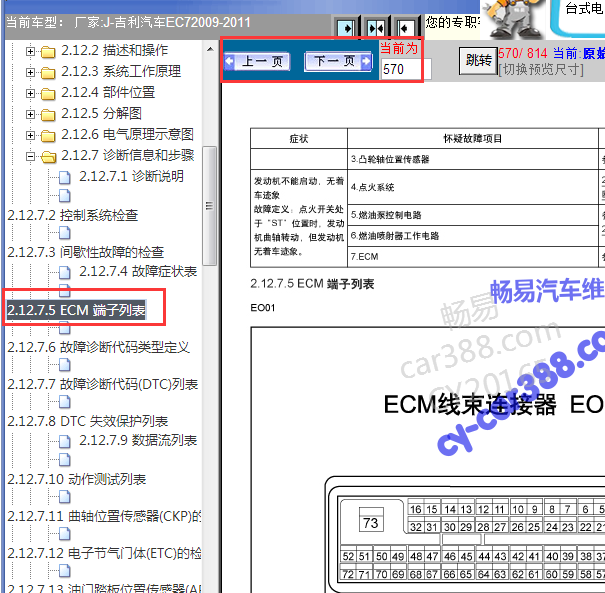Click the double-arrow panel toolbar icon
This screenshot has width=605, height=593.
[376, 28]
